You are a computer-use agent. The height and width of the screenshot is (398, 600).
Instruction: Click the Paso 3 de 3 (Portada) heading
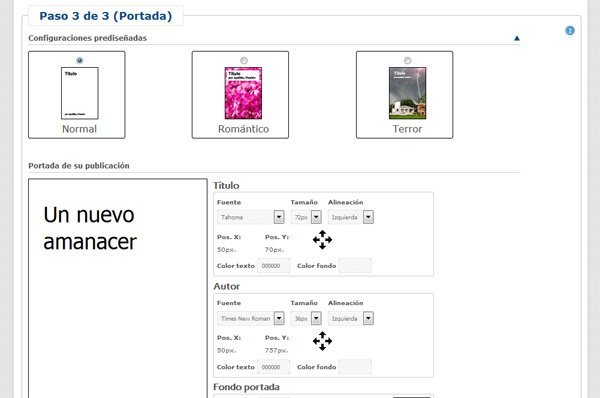coord(106,16)
